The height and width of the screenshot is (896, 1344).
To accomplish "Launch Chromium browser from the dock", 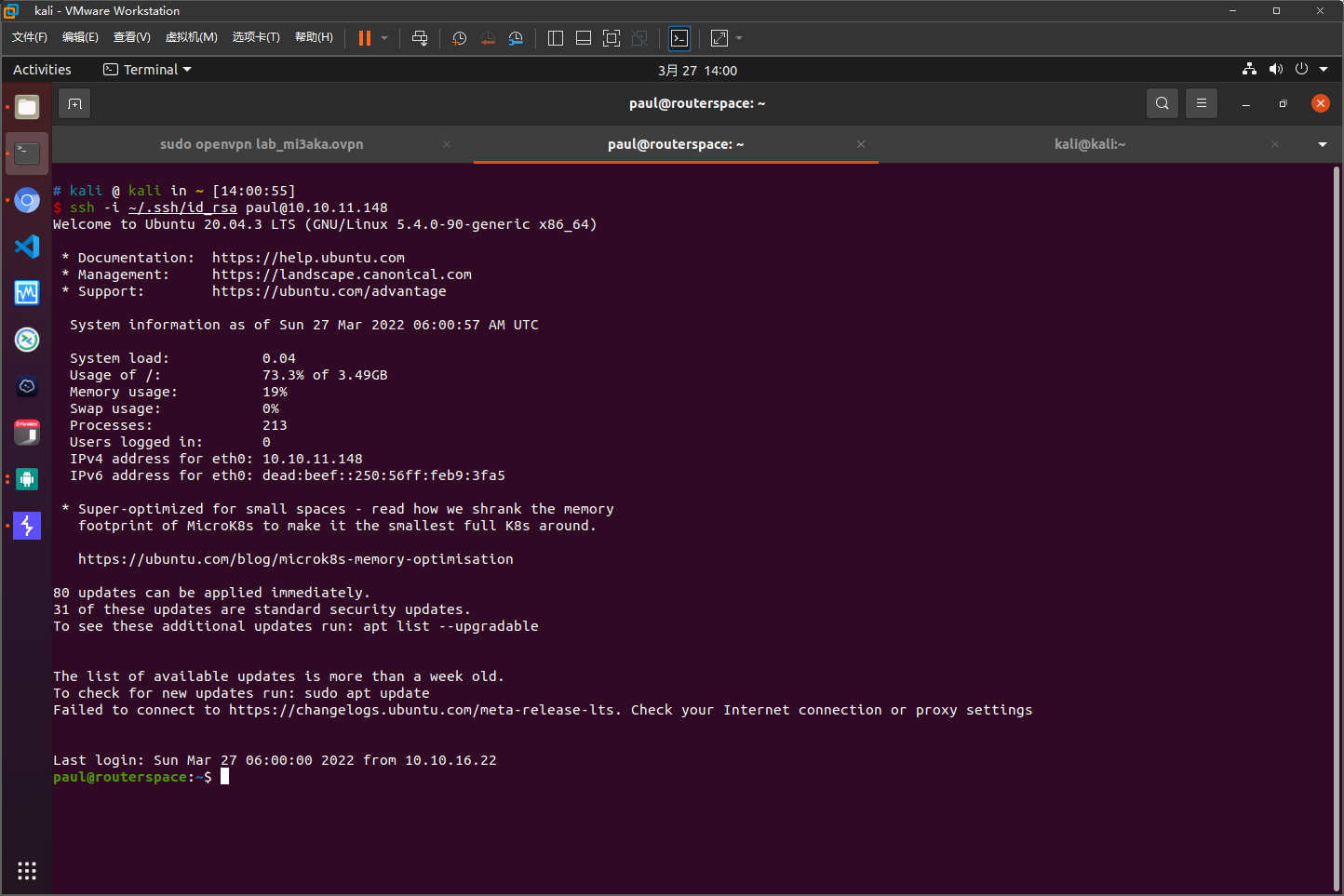I will pos(27,200).
